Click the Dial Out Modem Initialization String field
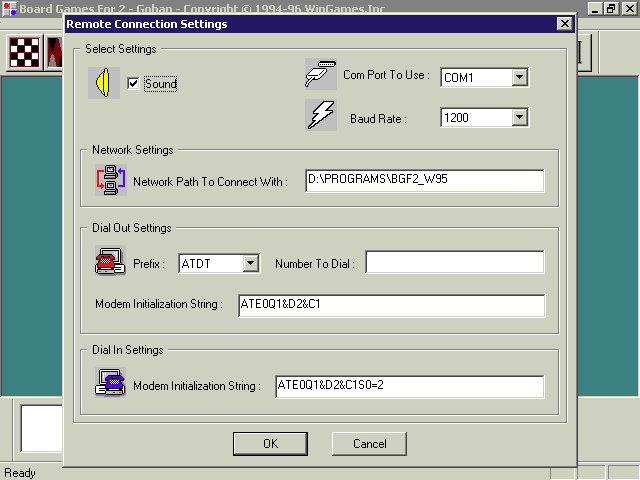The width and height of the screenshot is (640, 480). click(390, 305)
